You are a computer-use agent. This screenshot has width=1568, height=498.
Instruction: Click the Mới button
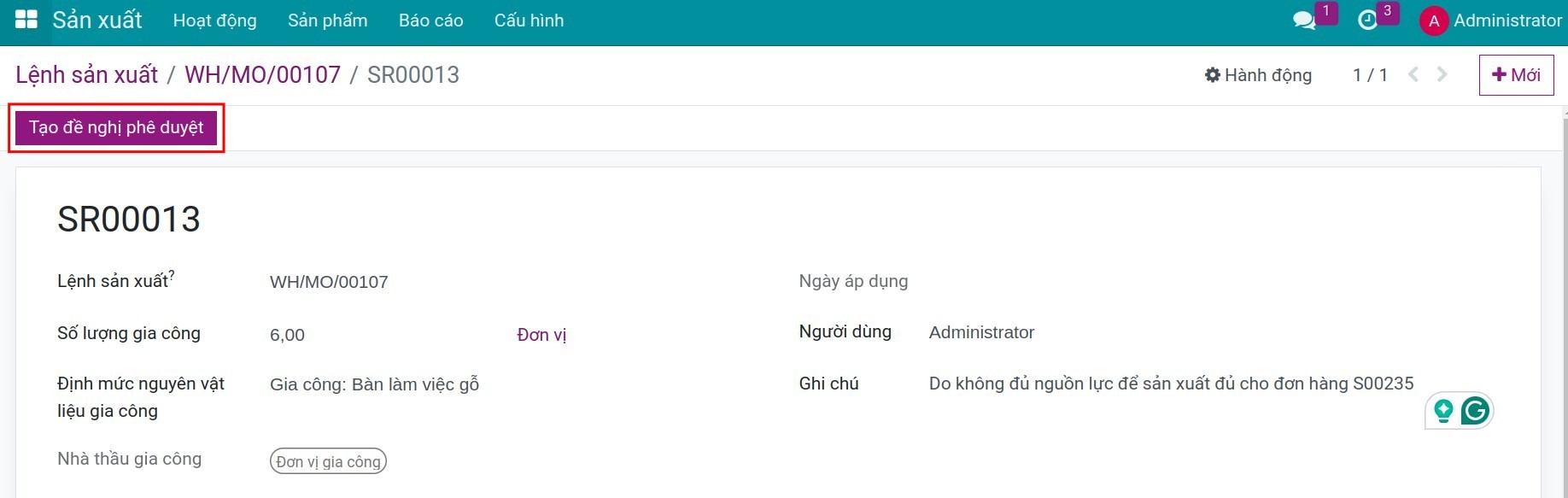pyautogui.click(x=1516, y=75)
